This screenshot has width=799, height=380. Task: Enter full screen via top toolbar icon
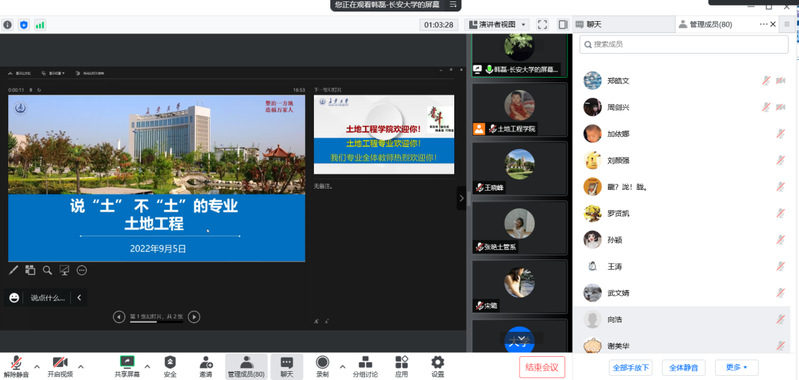pyautogui.click(x=542, y=24)
